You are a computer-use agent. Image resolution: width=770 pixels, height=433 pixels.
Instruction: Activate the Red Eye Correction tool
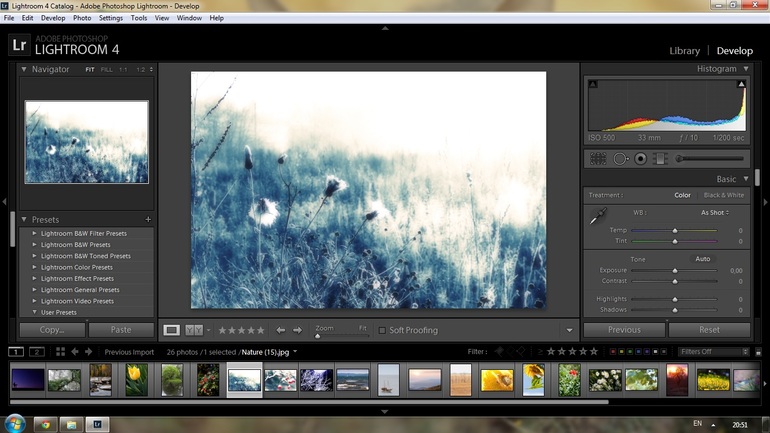click(x=641, y=159)
